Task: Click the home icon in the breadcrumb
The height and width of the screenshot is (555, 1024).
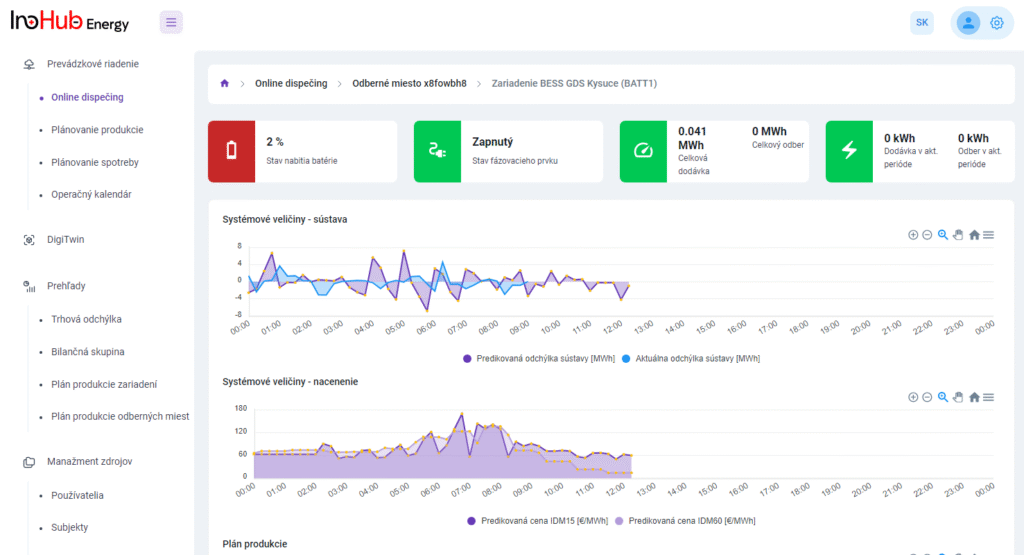Action: 225,84
